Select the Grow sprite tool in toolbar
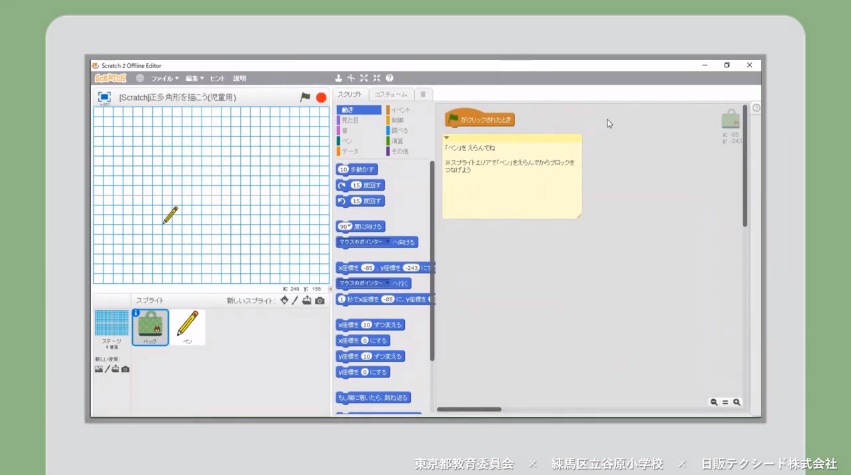 (x=364, y=78)
